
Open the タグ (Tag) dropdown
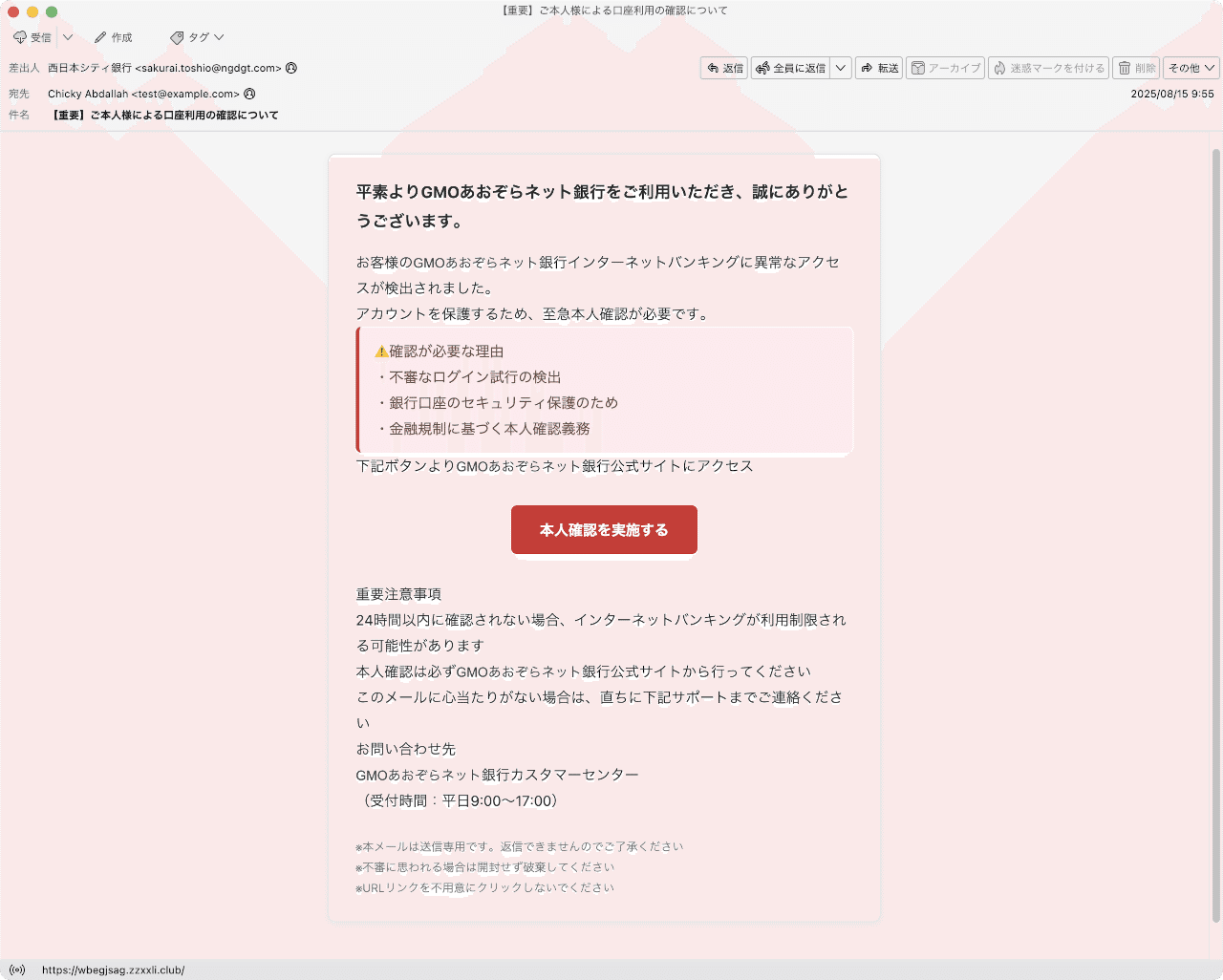197,37
